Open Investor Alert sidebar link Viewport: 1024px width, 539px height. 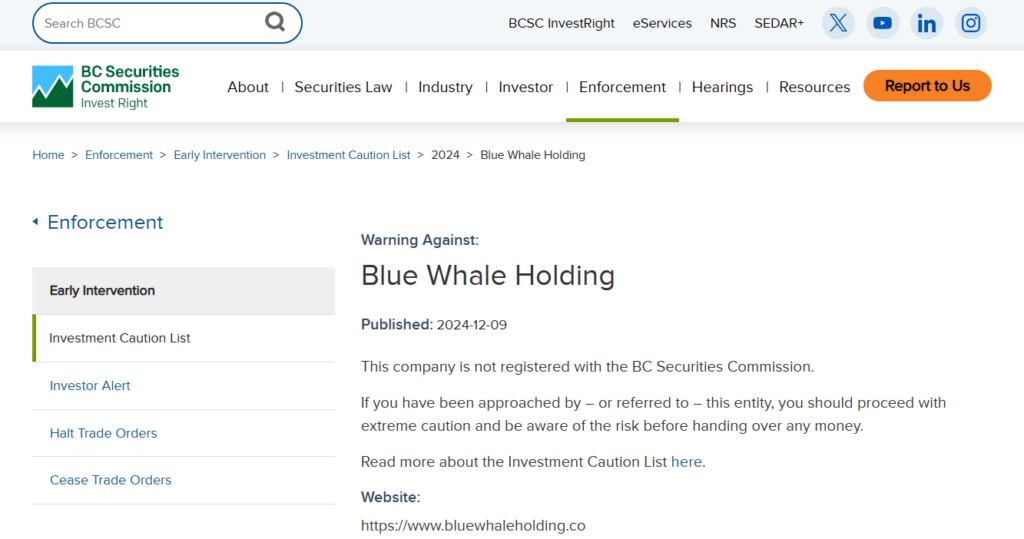click(x=90, y=385)
